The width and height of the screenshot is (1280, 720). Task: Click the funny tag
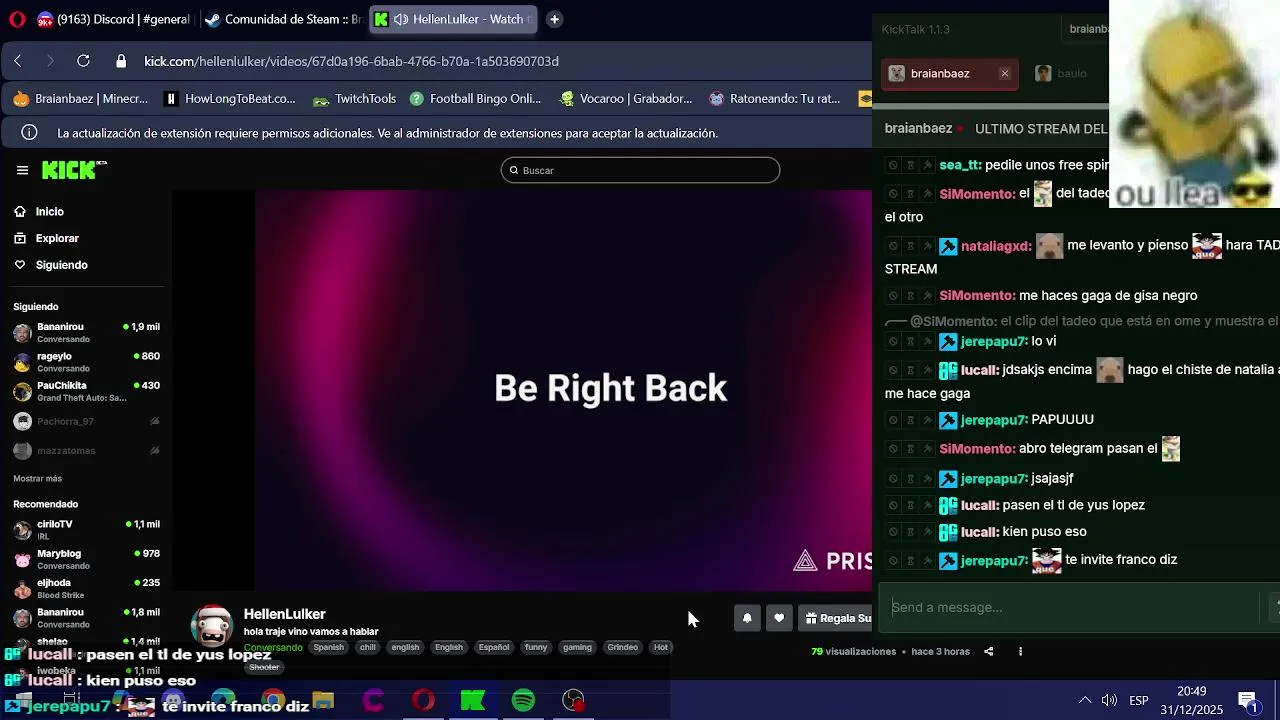(536, 647)
